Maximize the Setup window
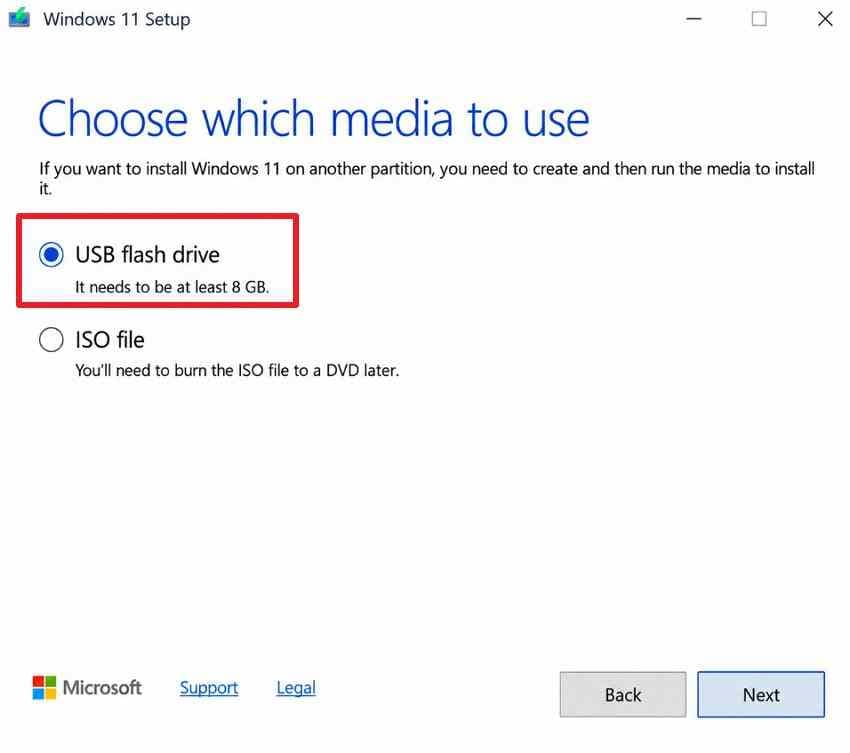The height and width of the screenshot is (753, 850). [759, 19]
